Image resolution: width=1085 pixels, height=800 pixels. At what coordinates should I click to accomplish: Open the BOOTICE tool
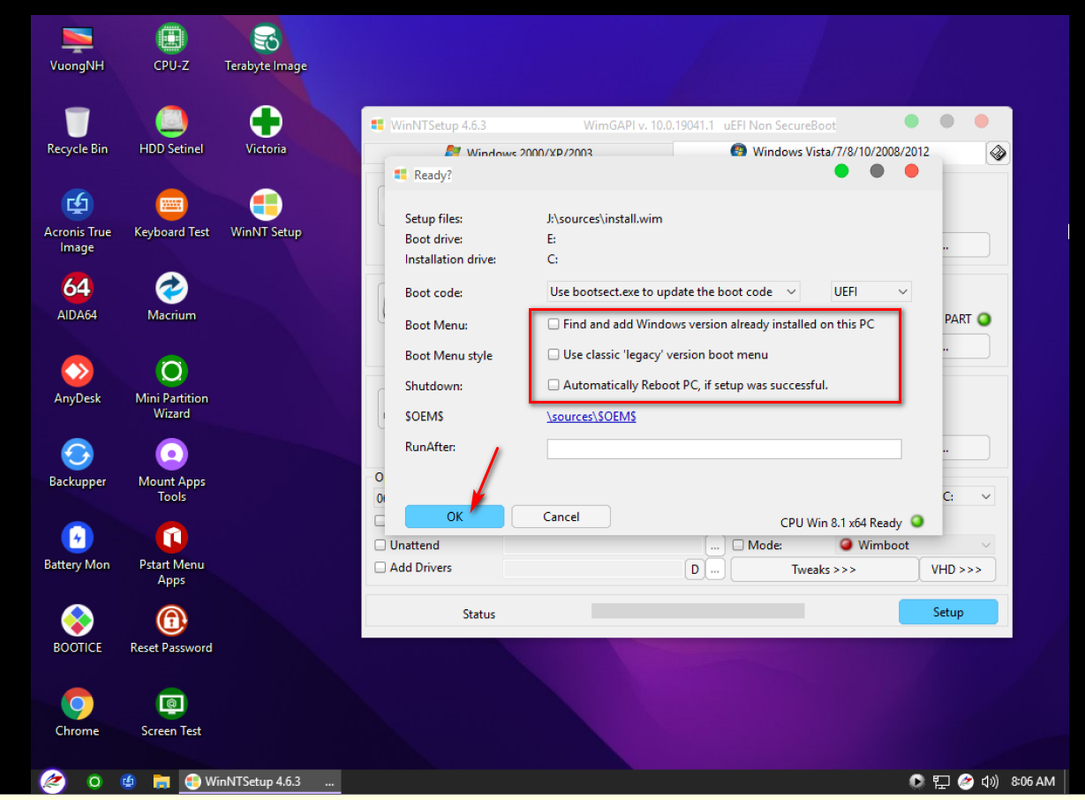[77, 629]
